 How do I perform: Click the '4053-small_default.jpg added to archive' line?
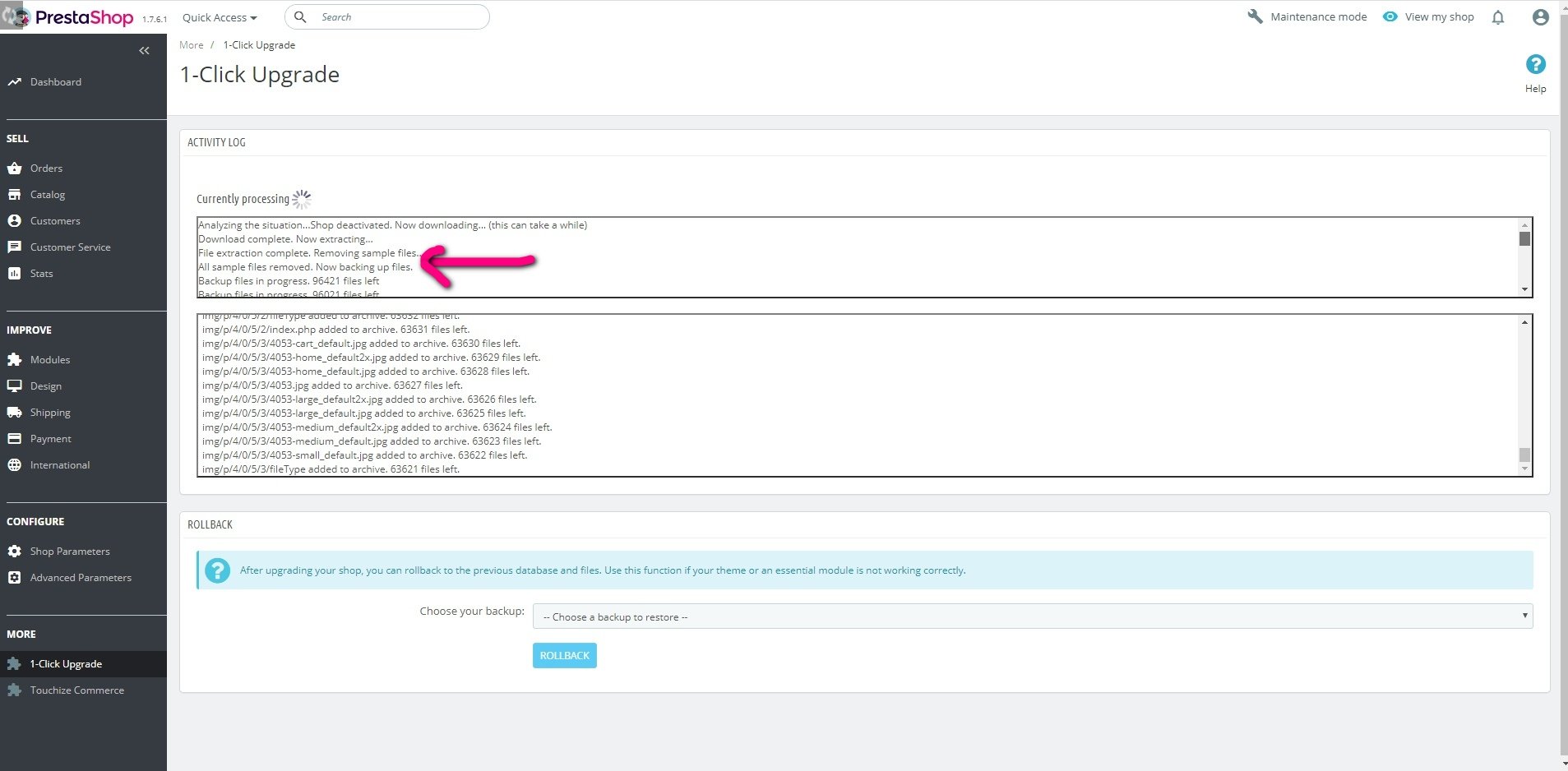364,455
